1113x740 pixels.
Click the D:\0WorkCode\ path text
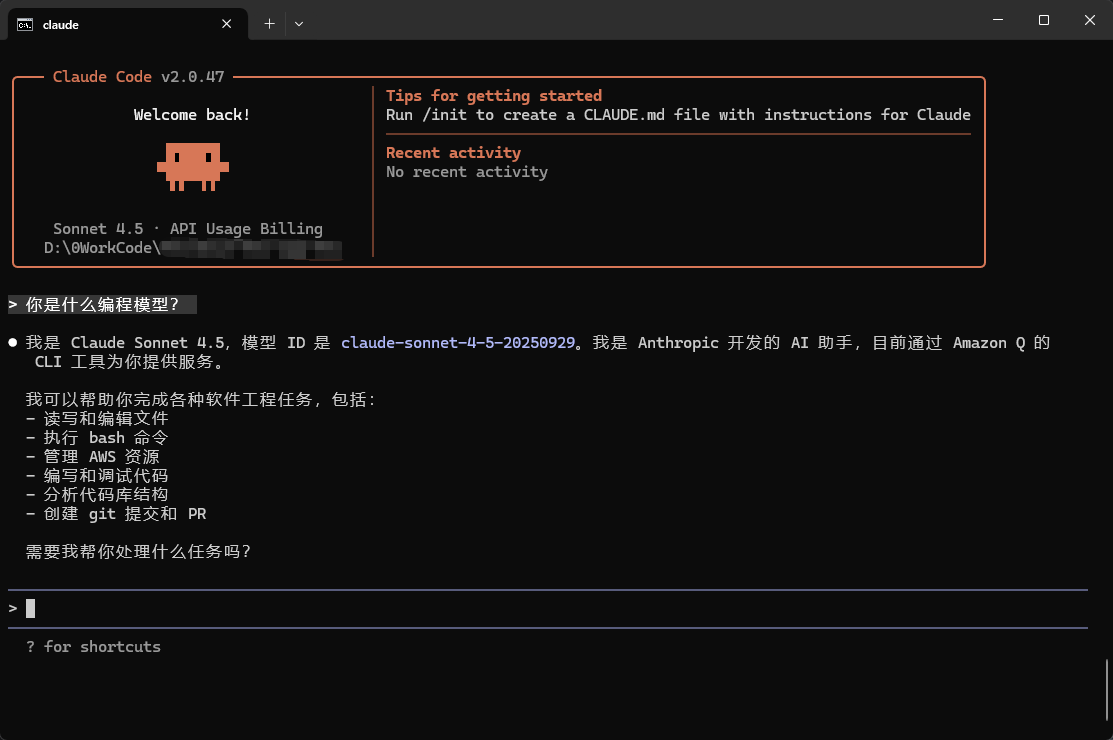(x=102, y=248)
